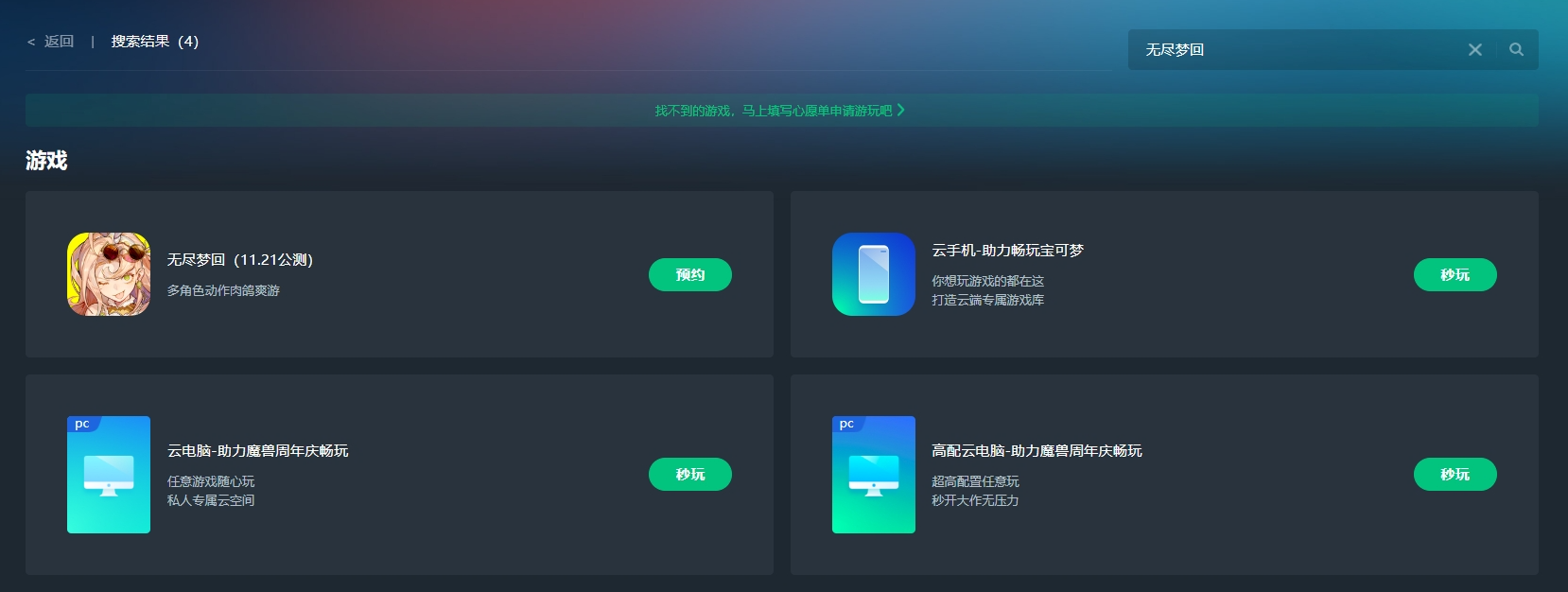The image size is (1568, 592).
Task: Click the search magnifier icon
Action: 1516,50
